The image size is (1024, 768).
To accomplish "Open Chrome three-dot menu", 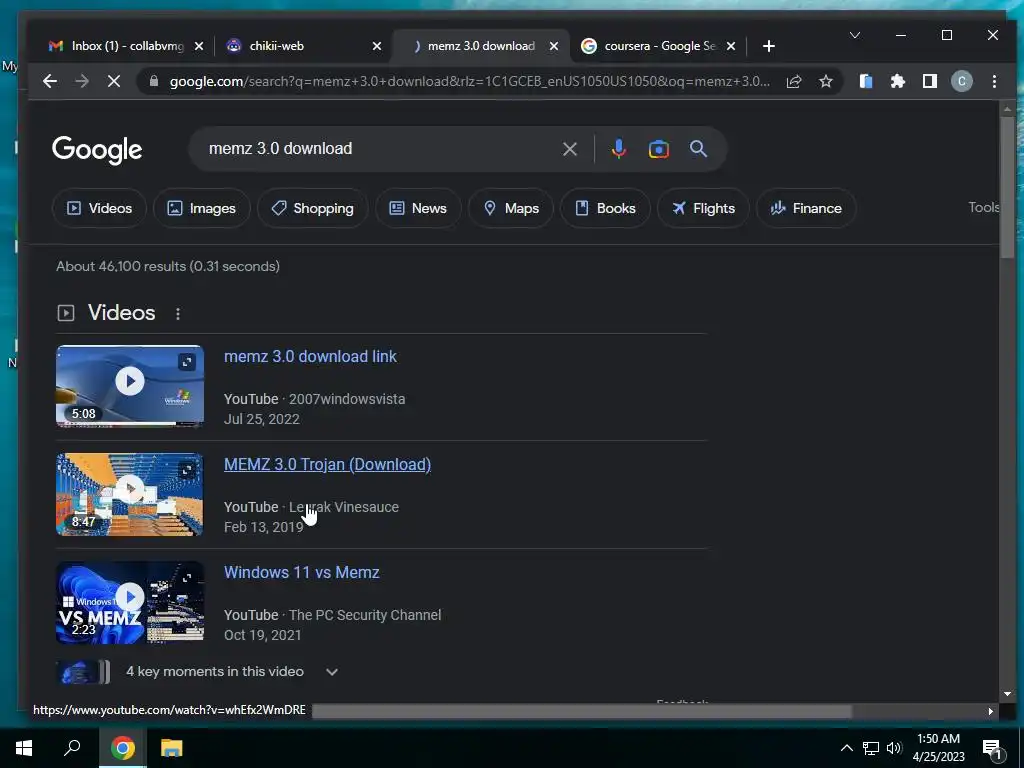I will (994, 81).
